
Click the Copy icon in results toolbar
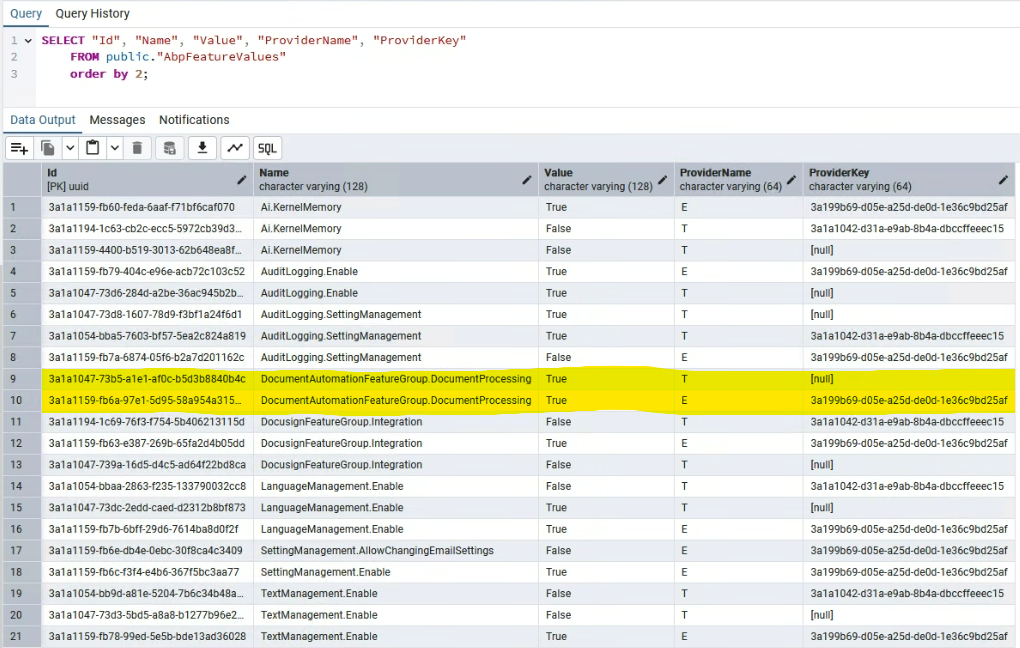(48, 148)
